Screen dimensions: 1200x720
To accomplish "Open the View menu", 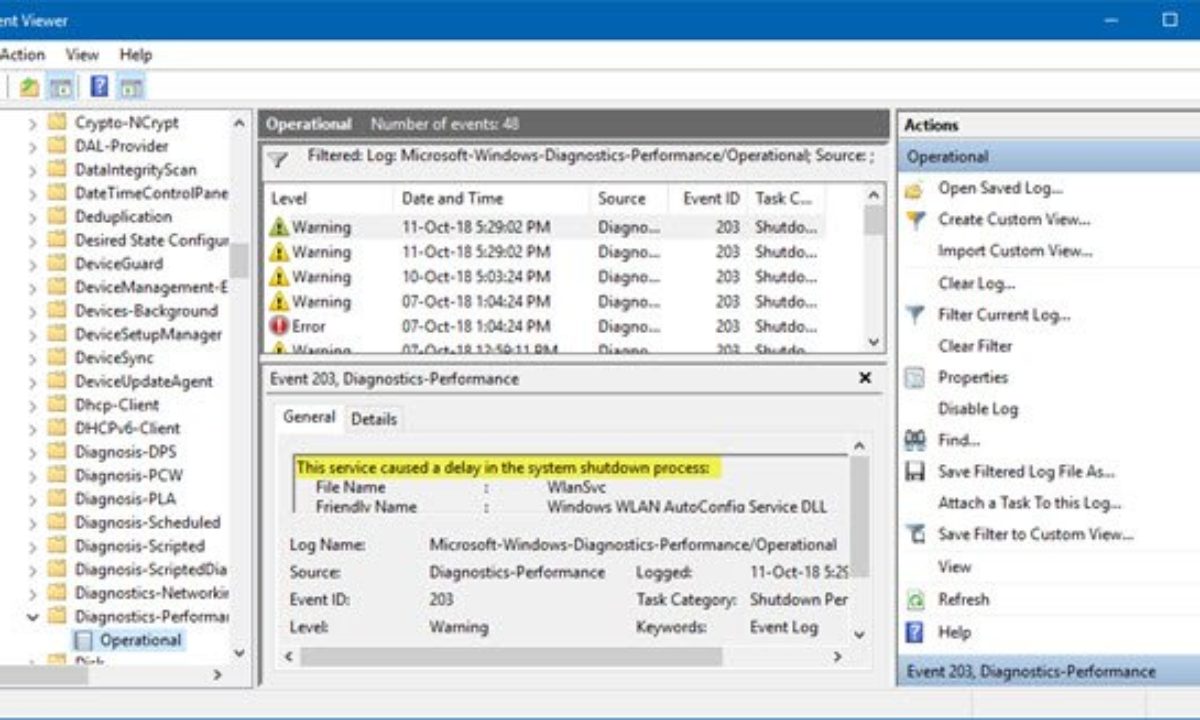I will (82, 55).
